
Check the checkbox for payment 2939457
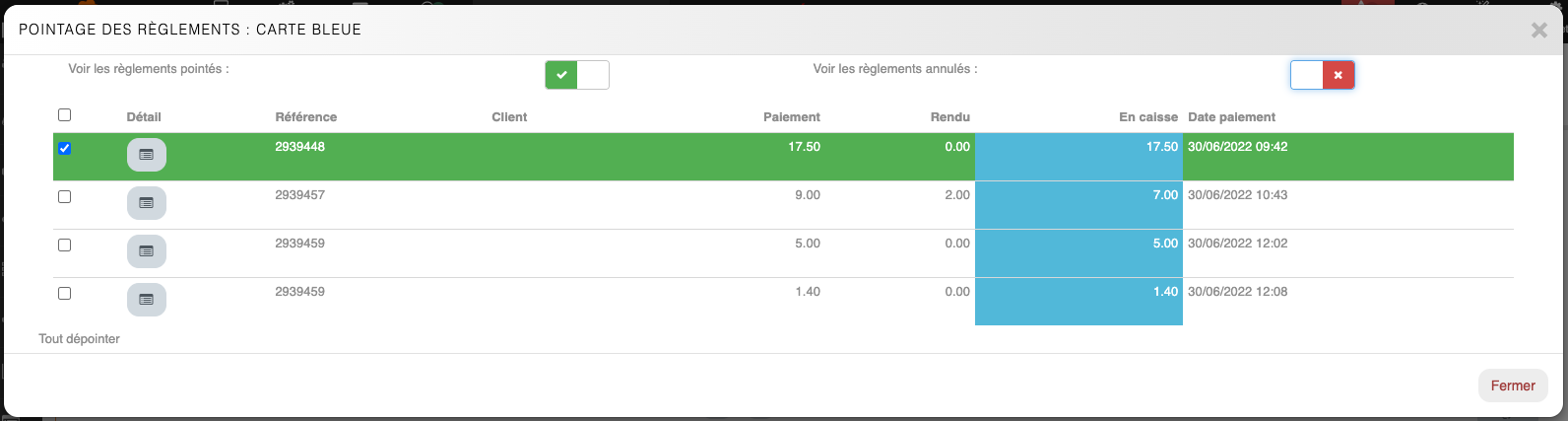pos(65,197)
